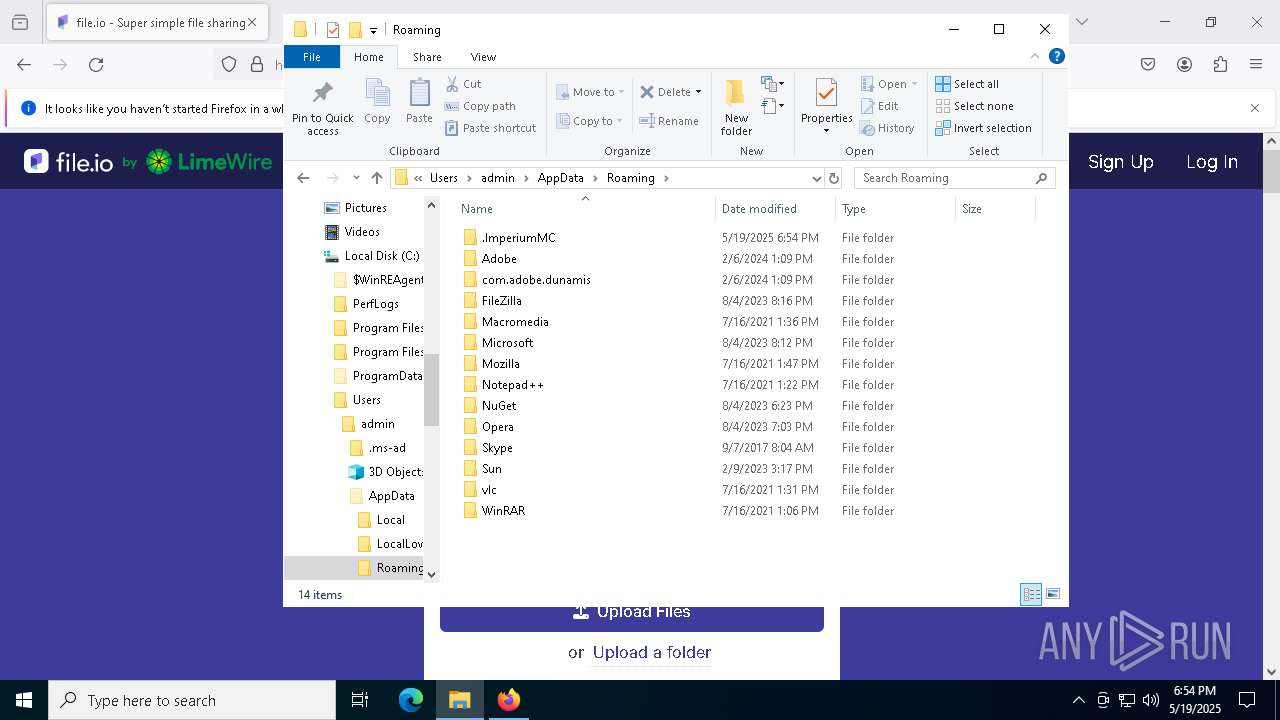Switch to Large icons view layout
The height and width of the screenshot is (720, 1280).
[x=1052, y=594]
